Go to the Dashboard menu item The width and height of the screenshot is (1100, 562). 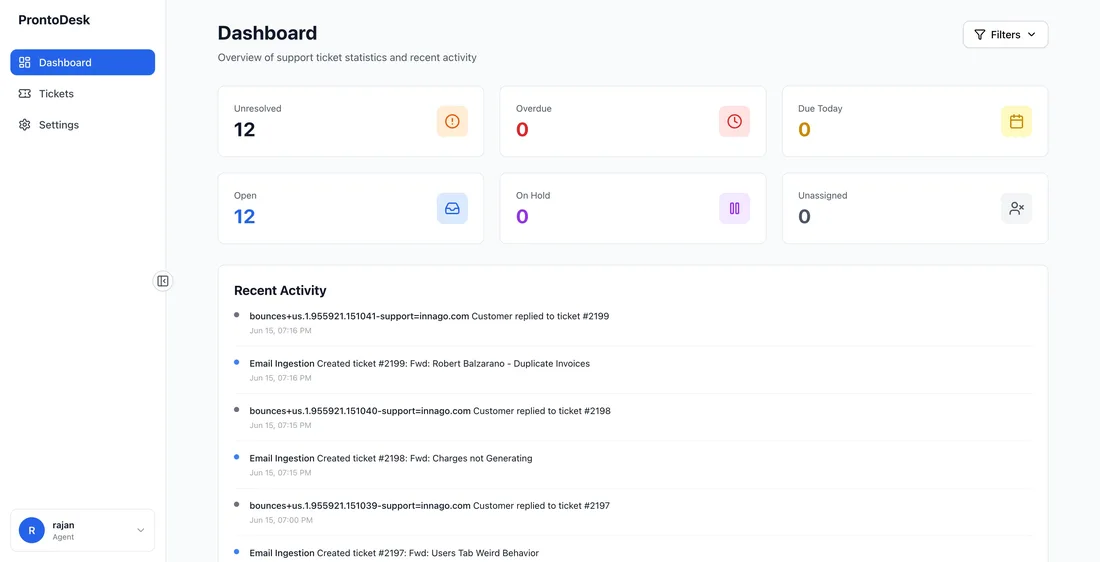tap(83, 62)
